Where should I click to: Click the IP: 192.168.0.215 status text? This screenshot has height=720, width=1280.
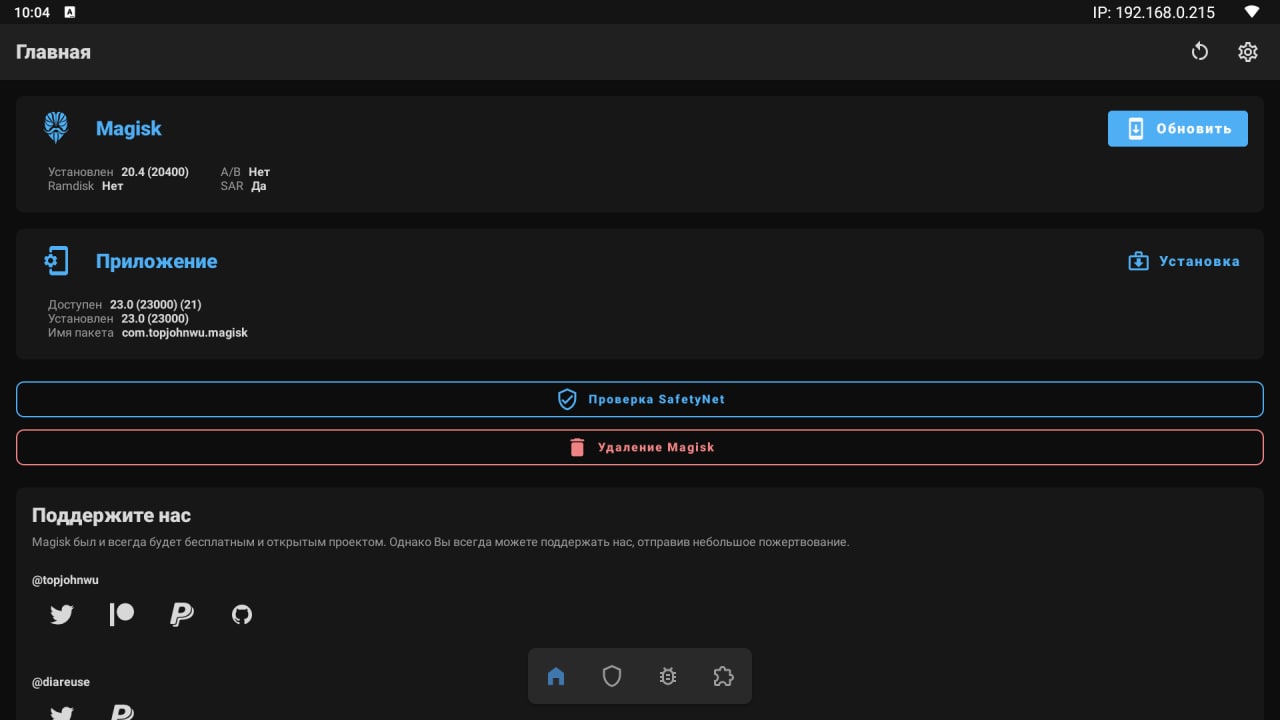(1154, 12)
